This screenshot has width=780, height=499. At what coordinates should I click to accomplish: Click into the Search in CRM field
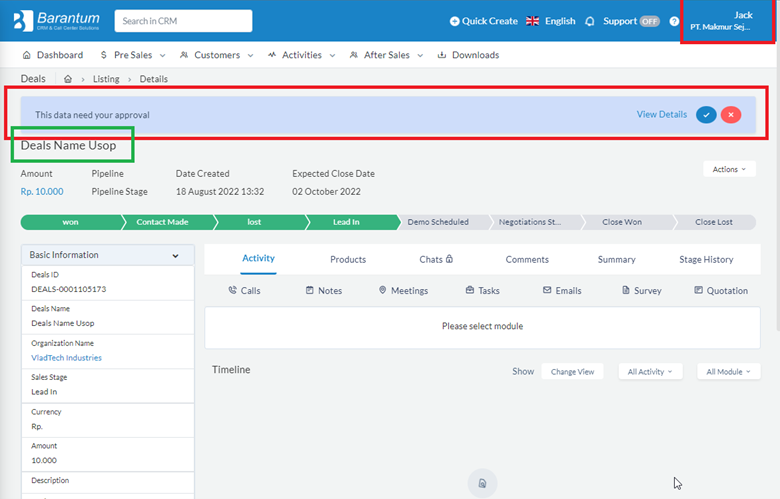pos(183,21)
